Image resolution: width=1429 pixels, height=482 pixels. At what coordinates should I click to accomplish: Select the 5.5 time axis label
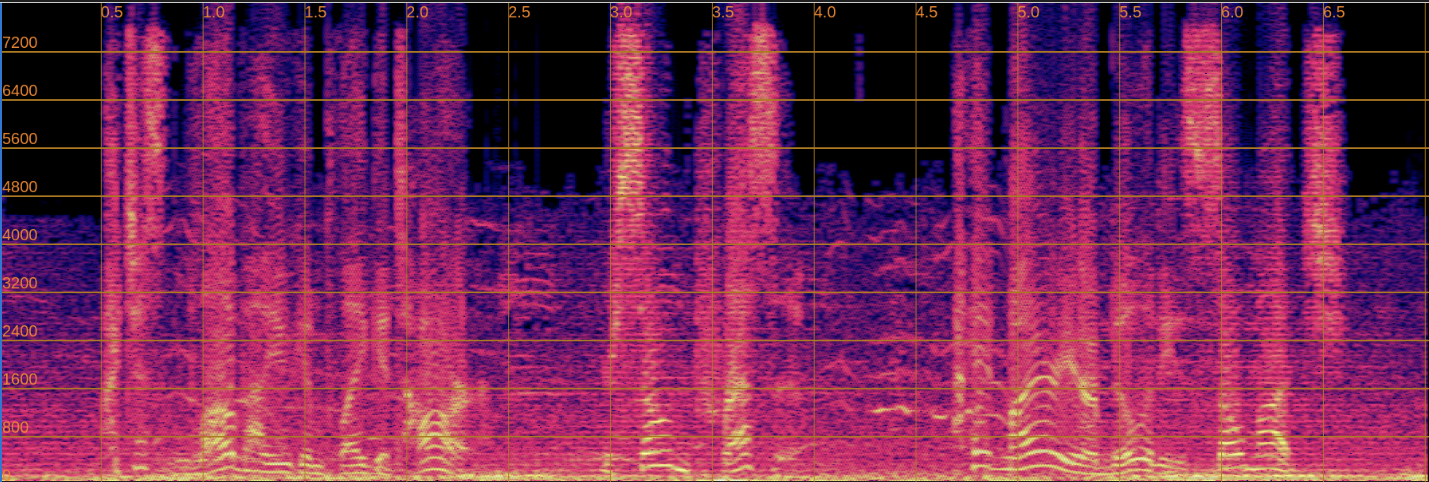(x=1132, y=12)
